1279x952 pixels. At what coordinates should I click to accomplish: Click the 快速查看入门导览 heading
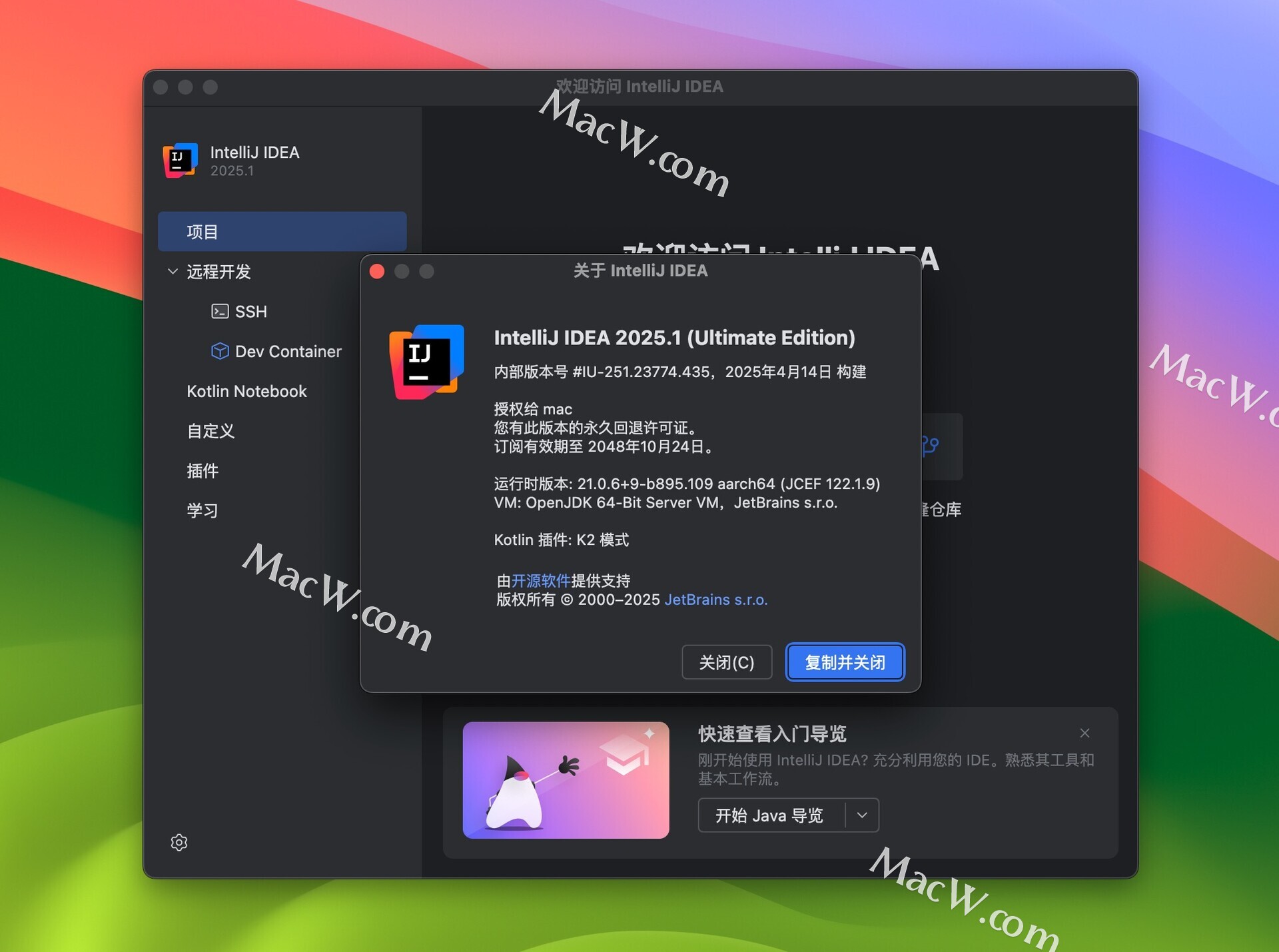(x=772, y=733)
